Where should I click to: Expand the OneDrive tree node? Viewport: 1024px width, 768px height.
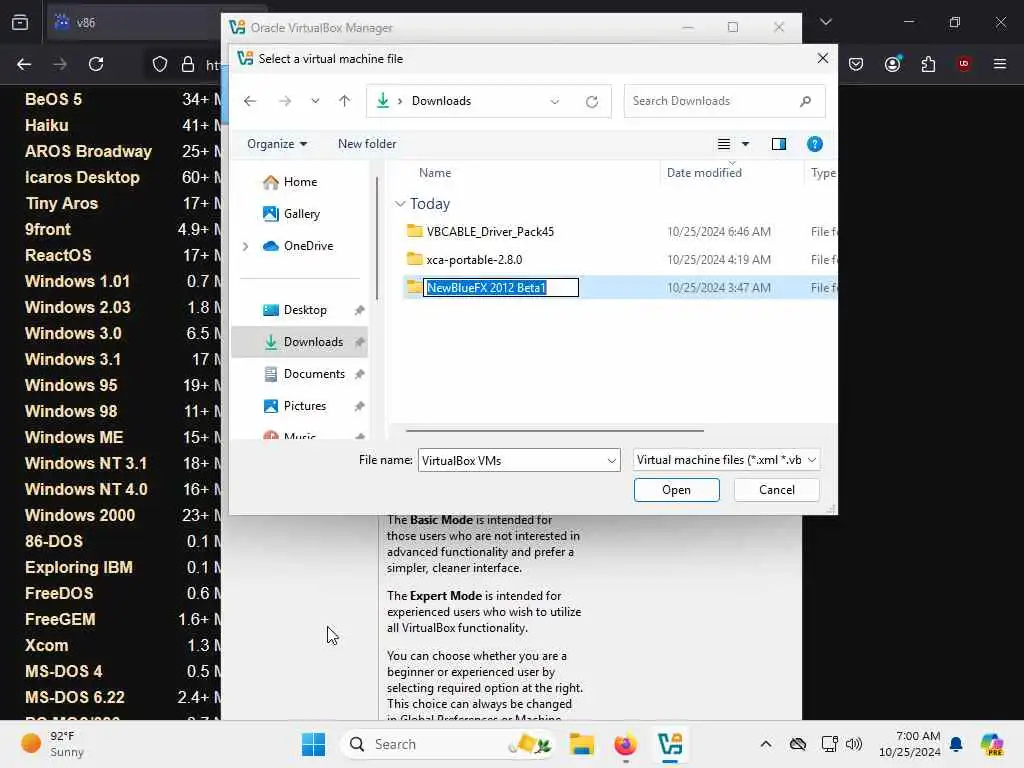coord(246,246)
